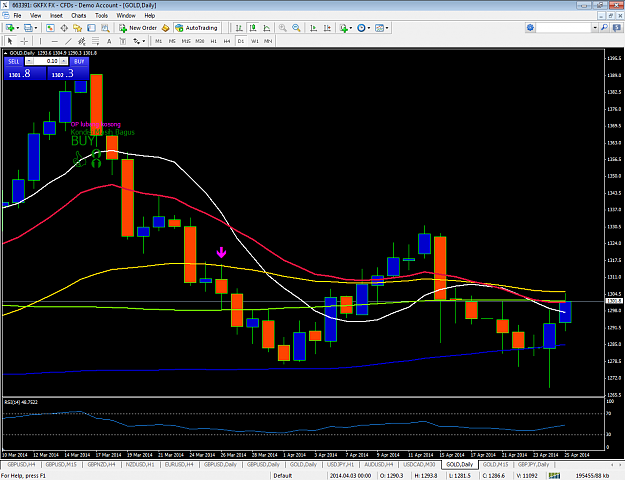Select the M1 timeframe
This screenshot has width=625, height=480.
pyautogui.click(x=159, y=41)
